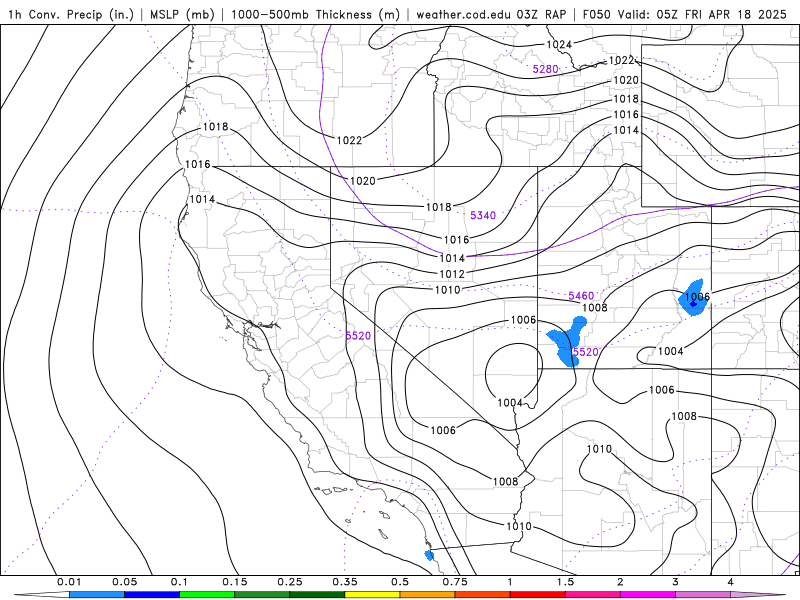Click the '0.35' legend value
Image resolution: width=800 pixels, height=600 pixels.
(x=345, y=582)
